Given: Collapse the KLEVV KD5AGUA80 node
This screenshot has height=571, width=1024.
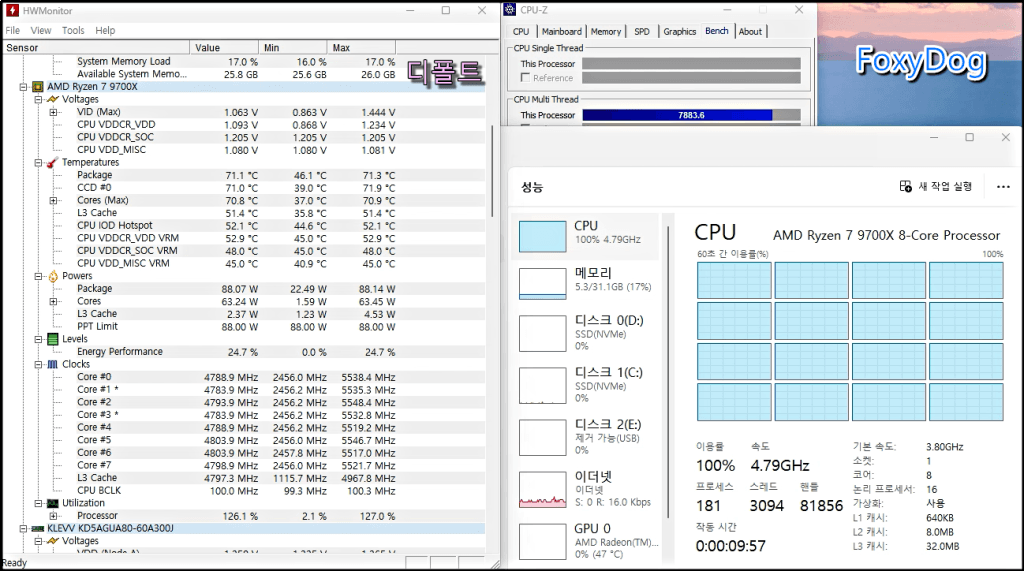Looking at the screenshot, I should (x=24, y=529).
